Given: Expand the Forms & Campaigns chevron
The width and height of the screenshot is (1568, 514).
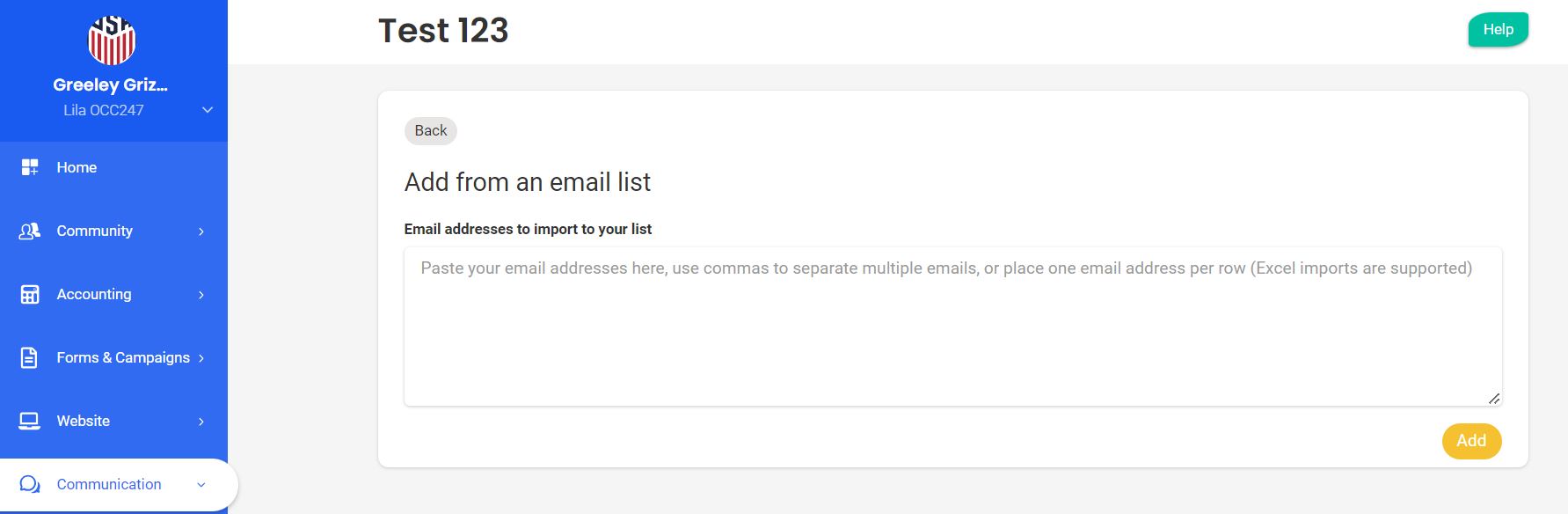Looking at the screenshot, I should 201,358.
